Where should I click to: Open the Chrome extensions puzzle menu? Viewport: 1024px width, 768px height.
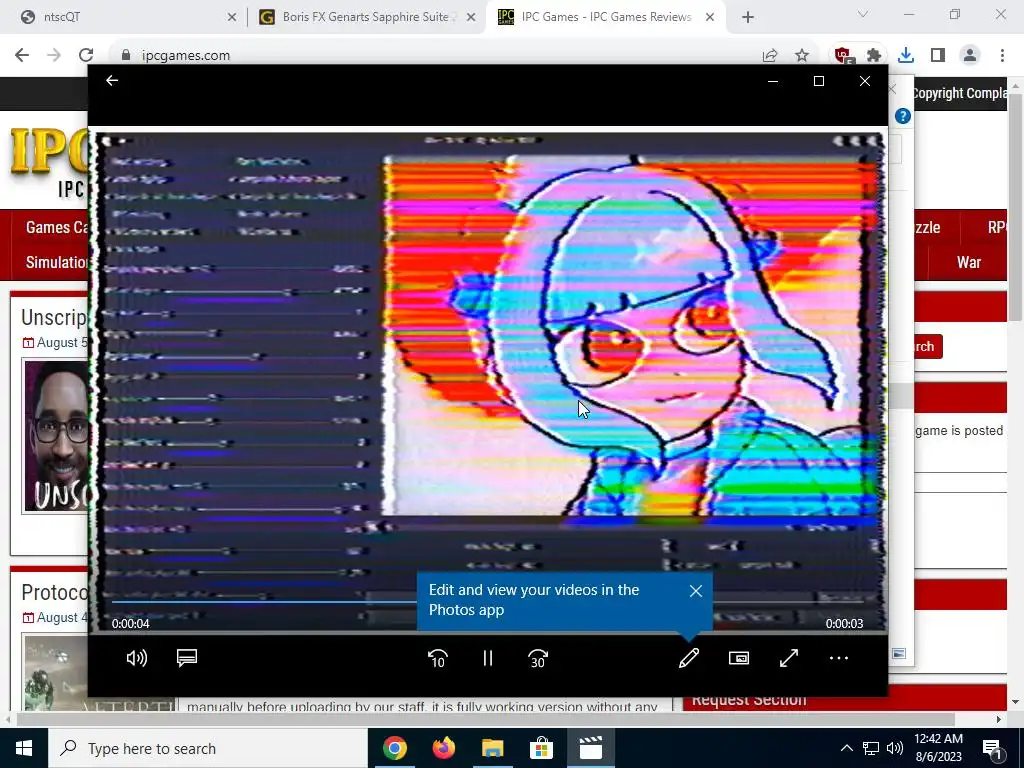(x=874, y=56)
